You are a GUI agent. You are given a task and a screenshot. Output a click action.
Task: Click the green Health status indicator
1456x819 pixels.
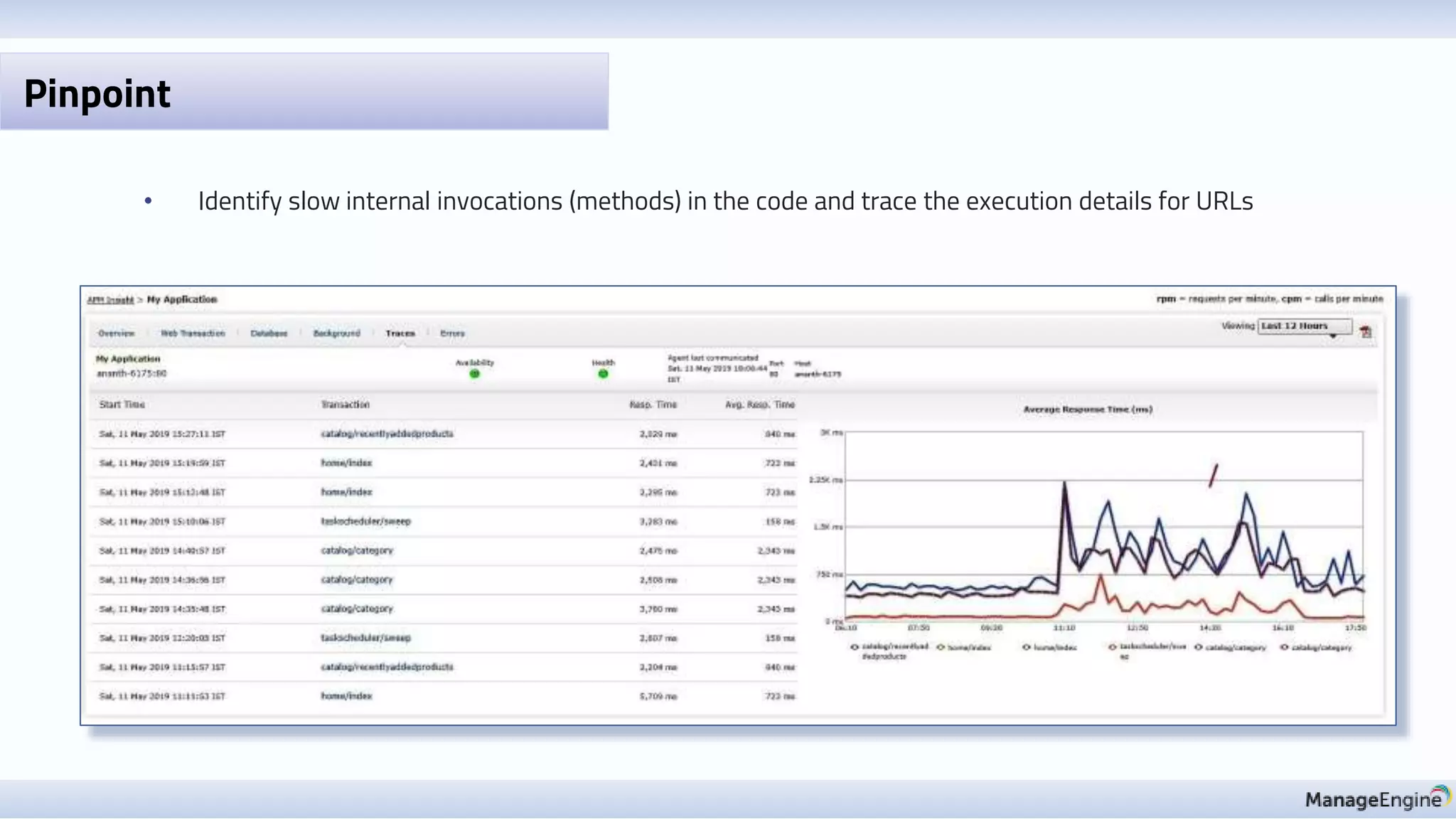(603, 374)
